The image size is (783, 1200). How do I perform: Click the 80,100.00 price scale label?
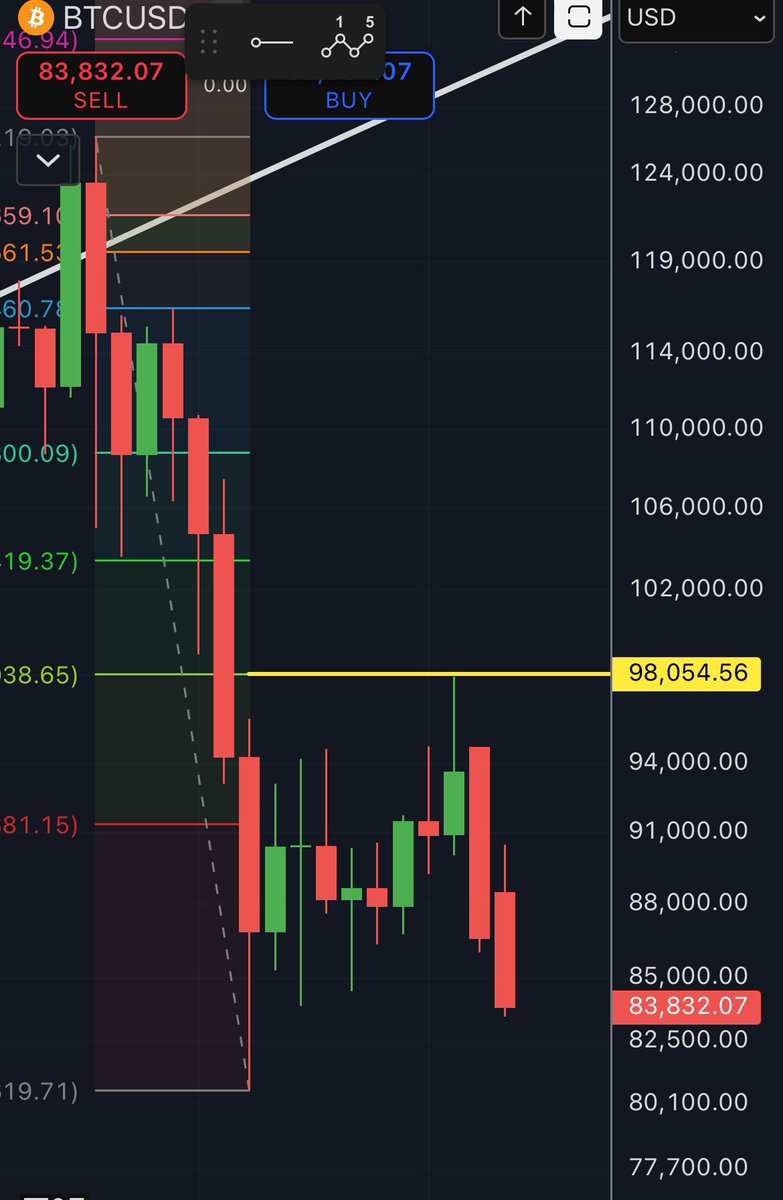[689, 1102]
